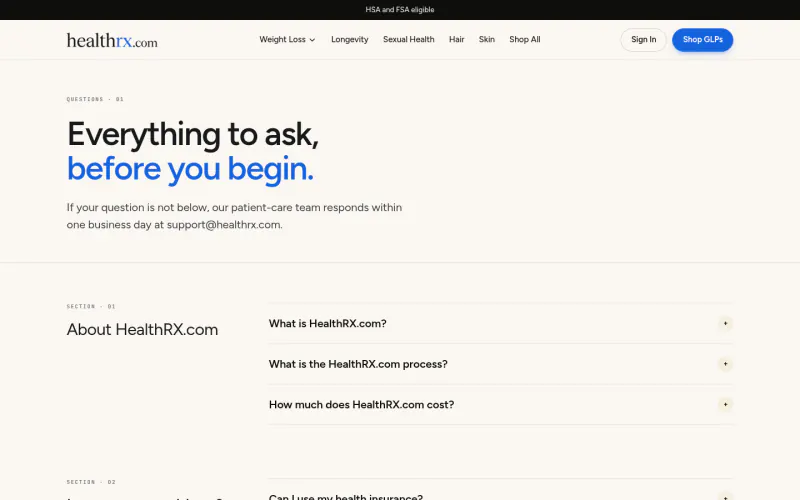This screenshot has width=800, height=500.
Task: Click plus icon beside HealthRX.com process question
Action: (x=725, y=364)
